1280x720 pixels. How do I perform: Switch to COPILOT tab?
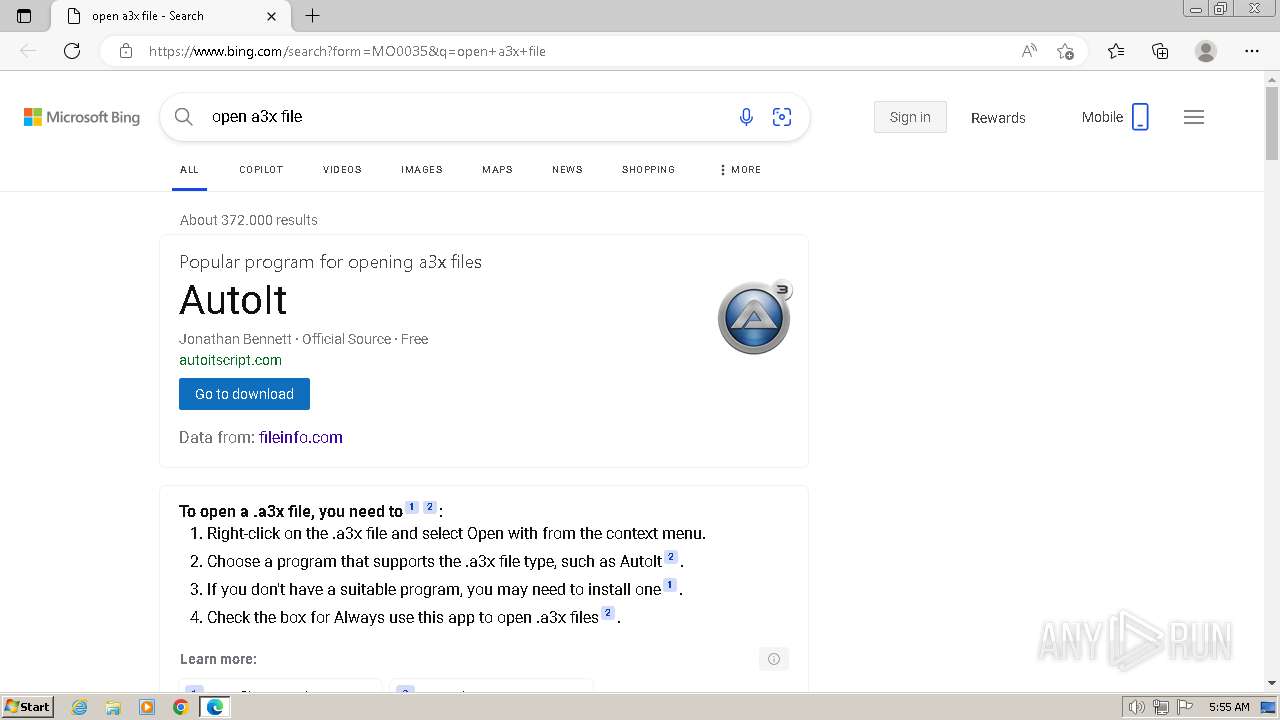[261, 170]
